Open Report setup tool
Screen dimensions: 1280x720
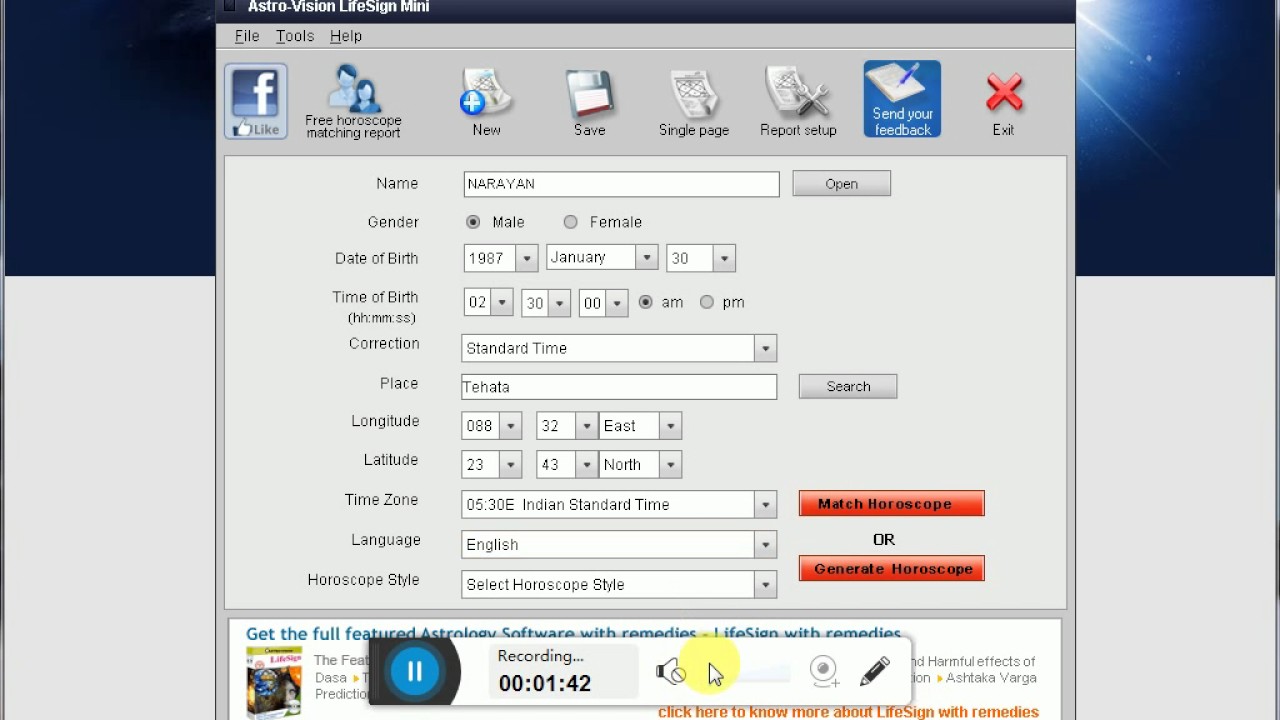798,101
